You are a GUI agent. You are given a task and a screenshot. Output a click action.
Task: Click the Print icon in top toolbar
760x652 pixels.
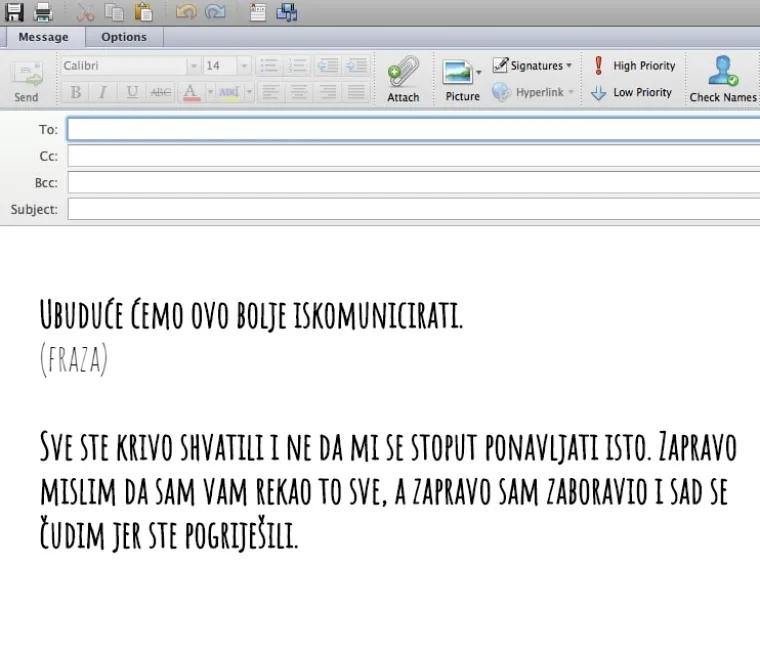coord(43,12)
